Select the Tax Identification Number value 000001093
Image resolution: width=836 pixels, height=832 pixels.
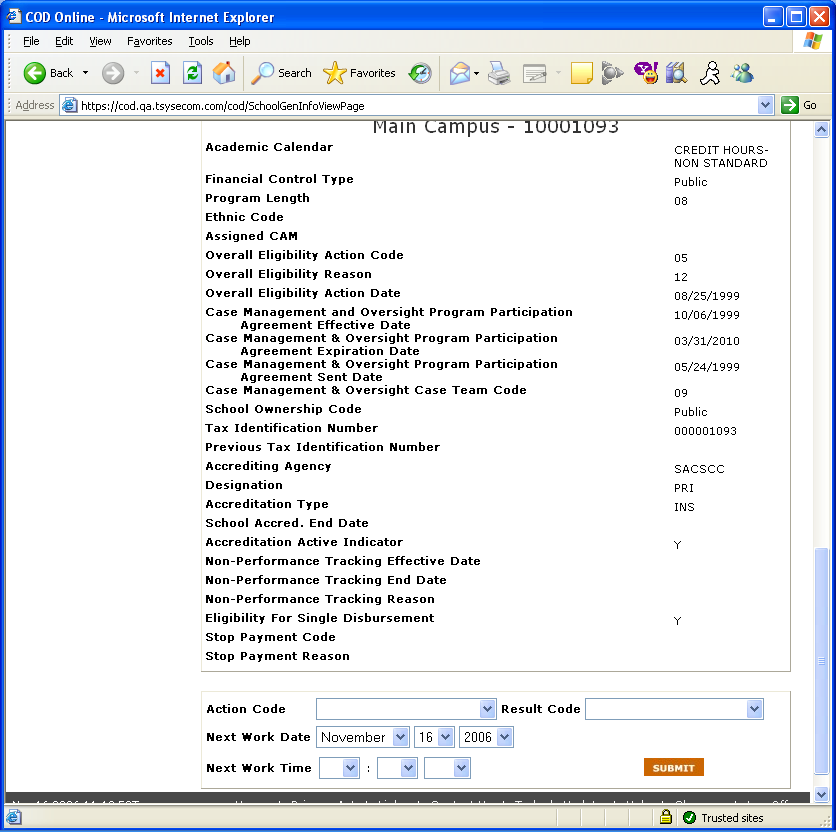click(x=705, y=431)
